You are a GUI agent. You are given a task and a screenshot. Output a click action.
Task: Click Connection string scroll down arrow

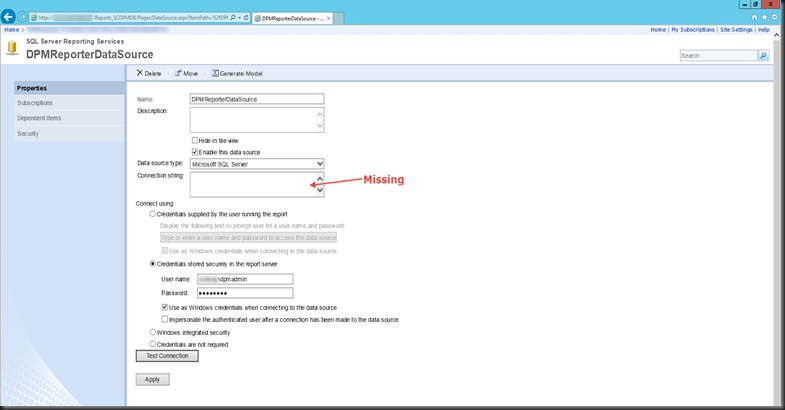(x=320, y=190)
